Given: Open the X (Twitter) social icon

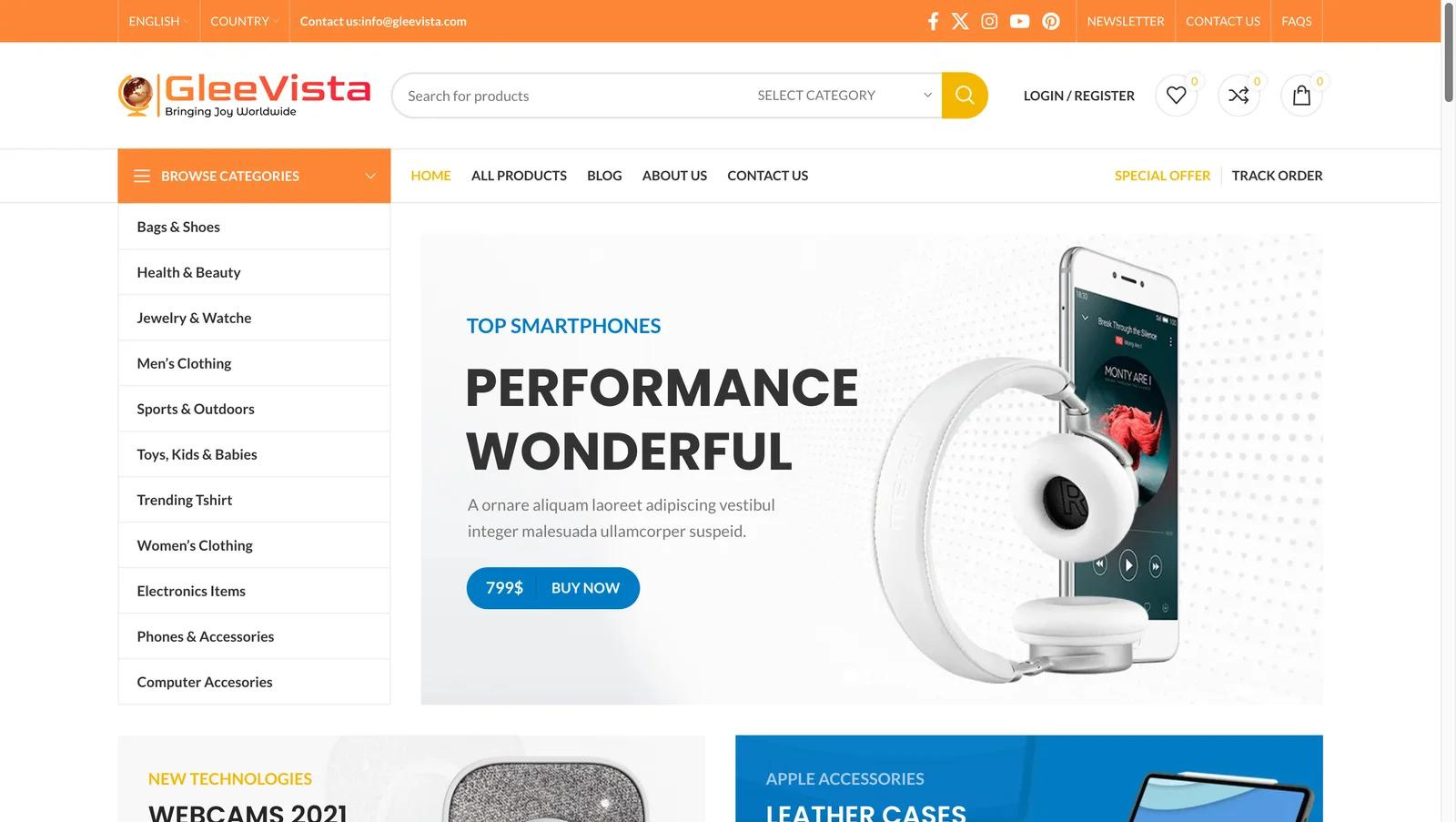Looking at the screenshot, I should [960, 21].
